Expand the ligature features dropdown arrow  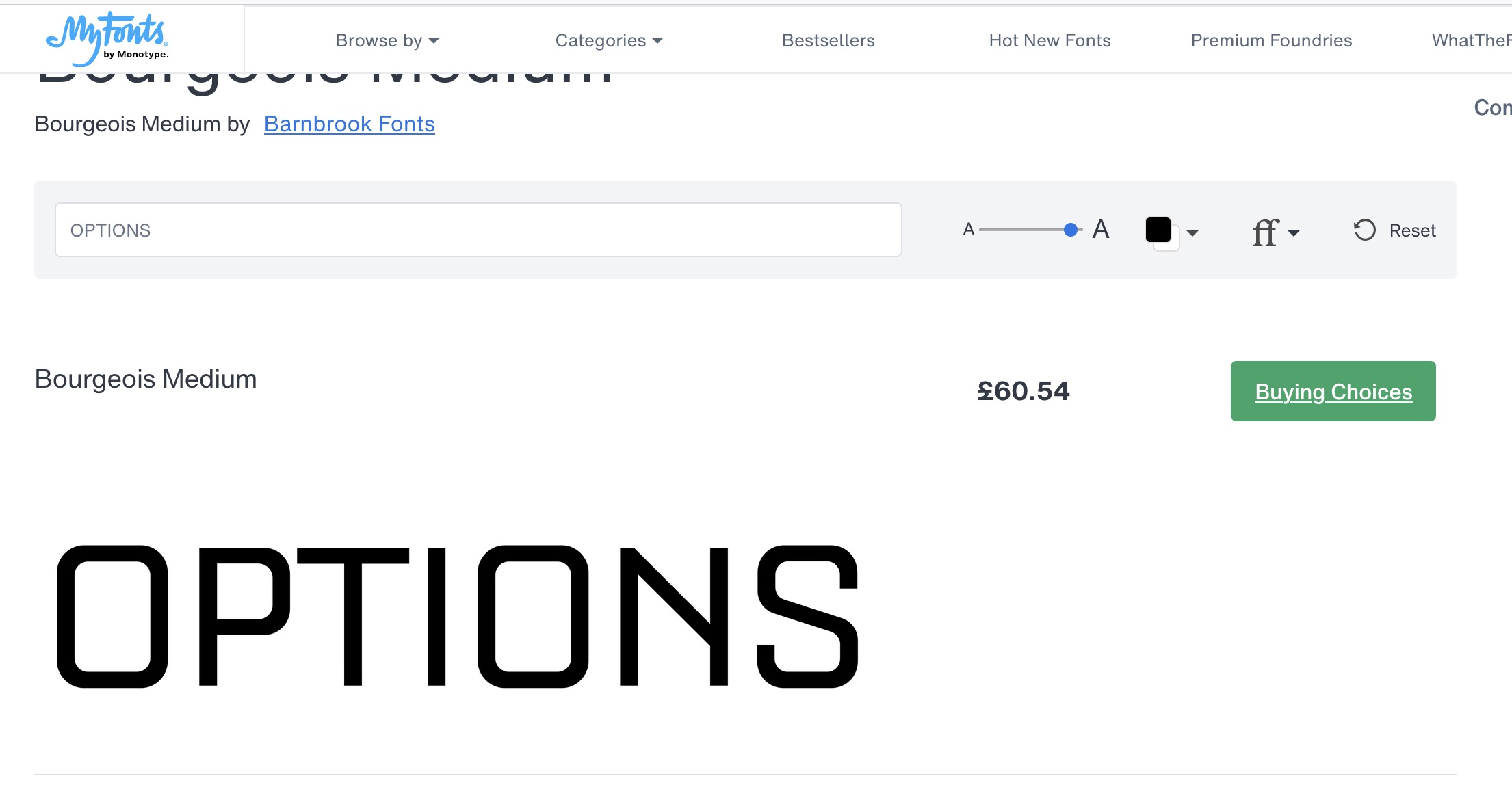click(1293, 232)
